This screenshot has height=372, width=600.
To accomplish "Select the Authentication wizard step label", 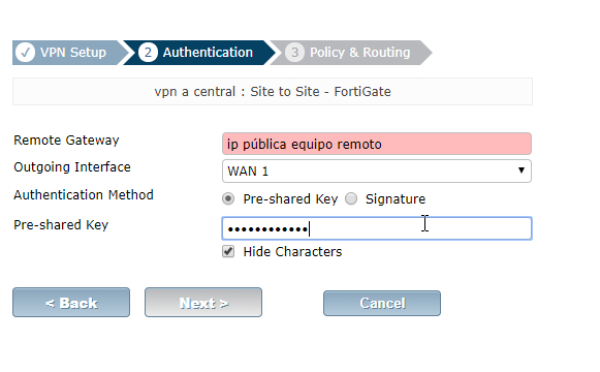I will coord(208,52).
